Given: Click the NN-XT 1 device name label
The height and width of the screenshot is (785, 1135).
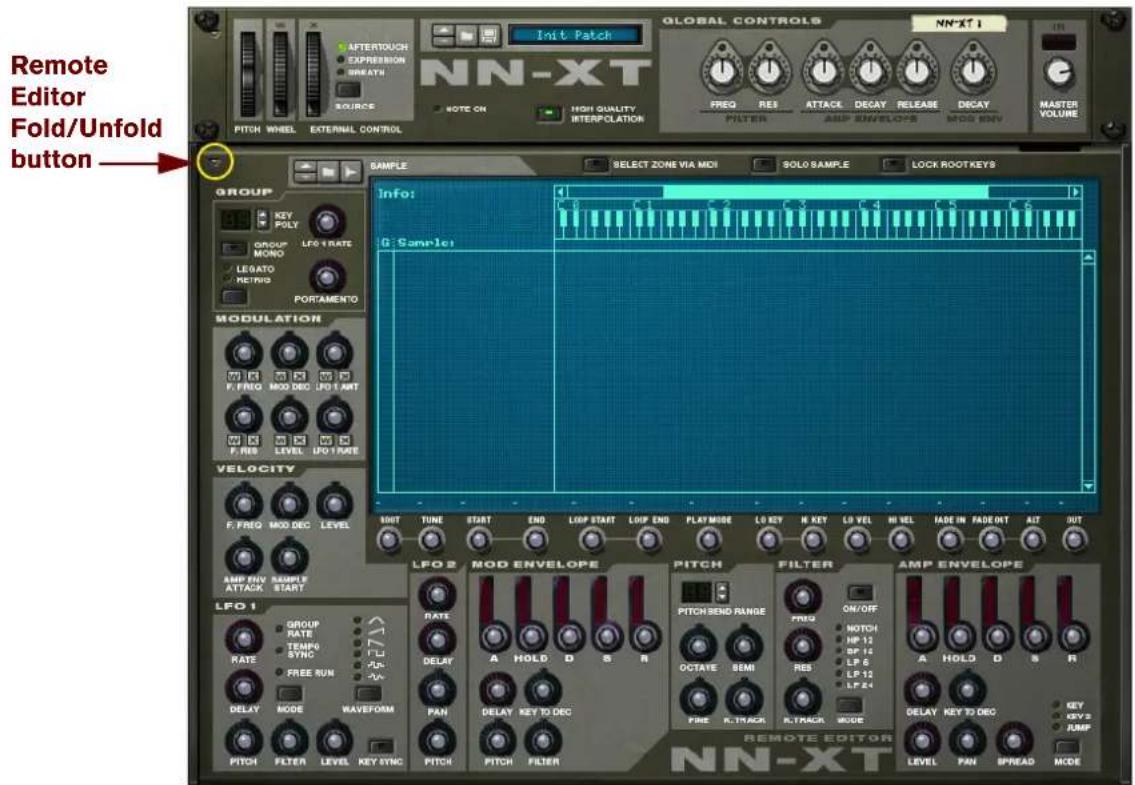Looking at the screenshot, I should (x=958, y=24).
